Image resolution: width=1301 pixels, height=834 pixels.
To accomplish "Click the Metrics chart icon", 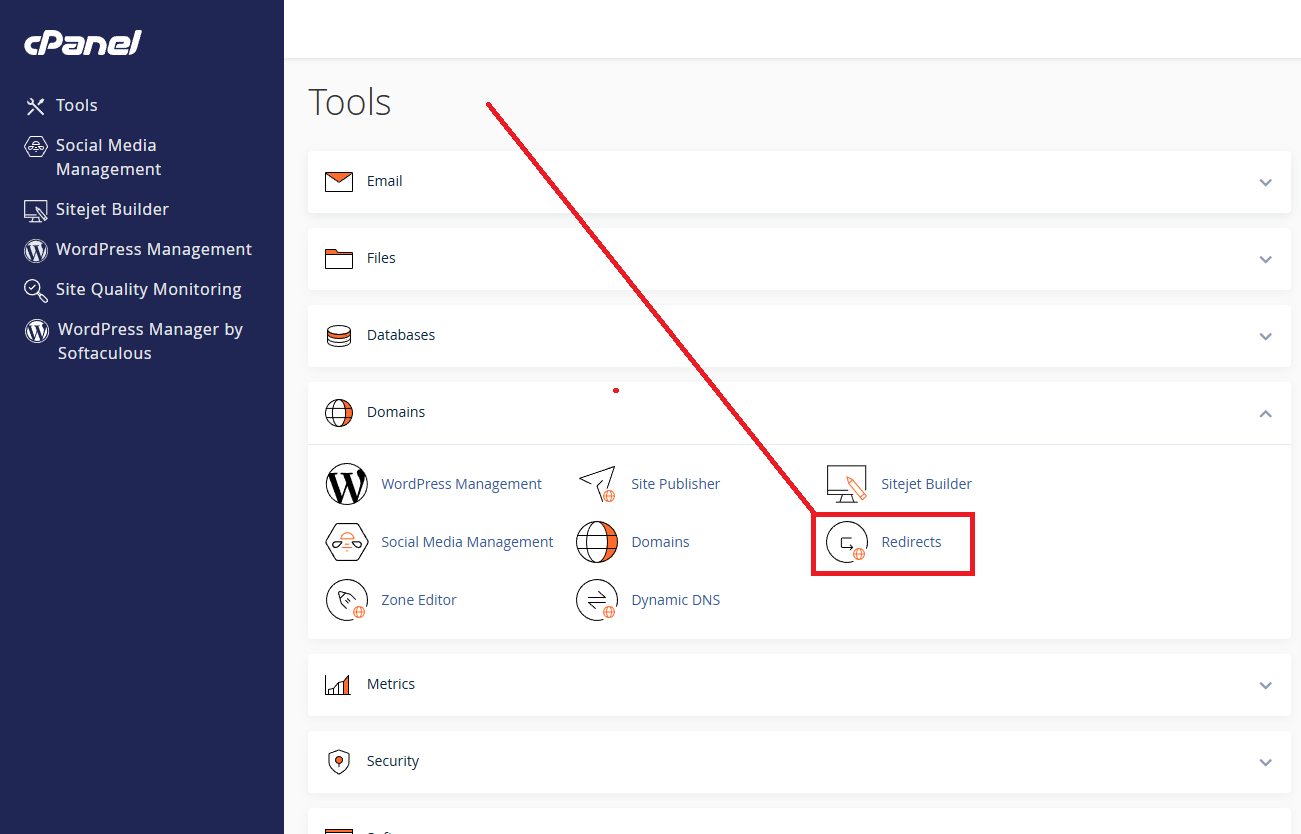I will point(338,685).
